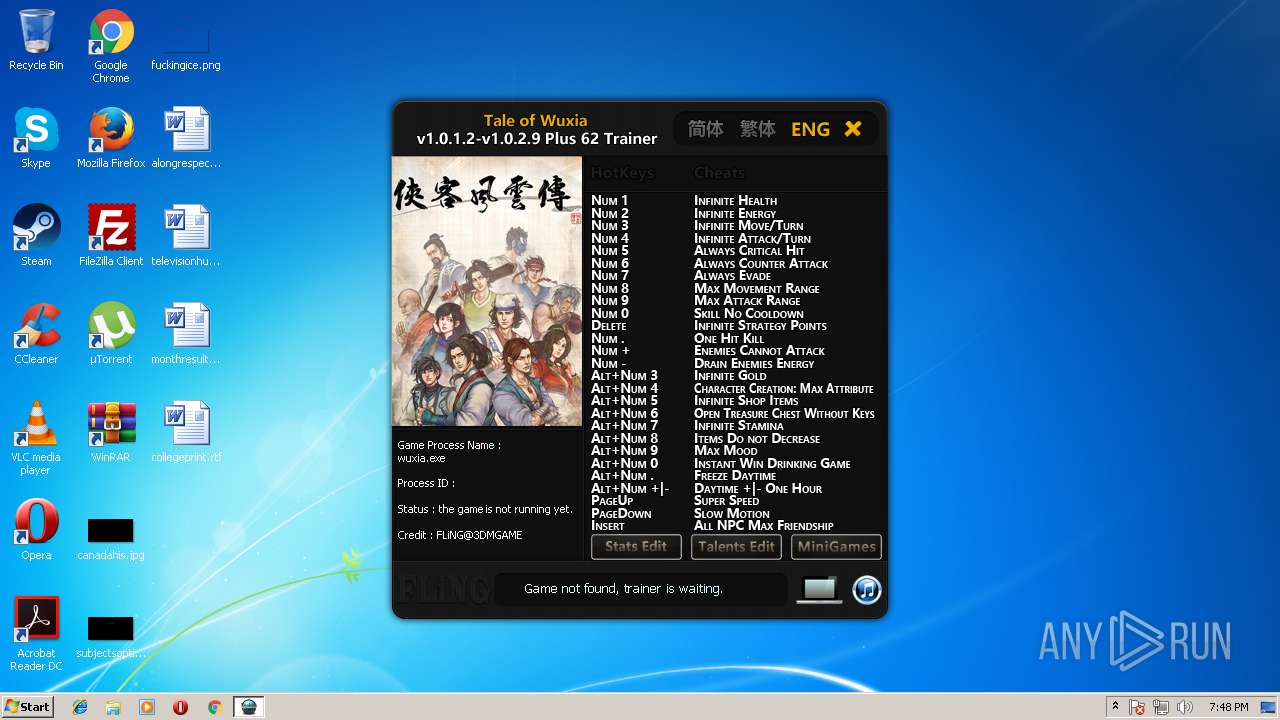Click the Infinite Shop Items cheat
This screenshot has width=1280, height=720.
746,401
